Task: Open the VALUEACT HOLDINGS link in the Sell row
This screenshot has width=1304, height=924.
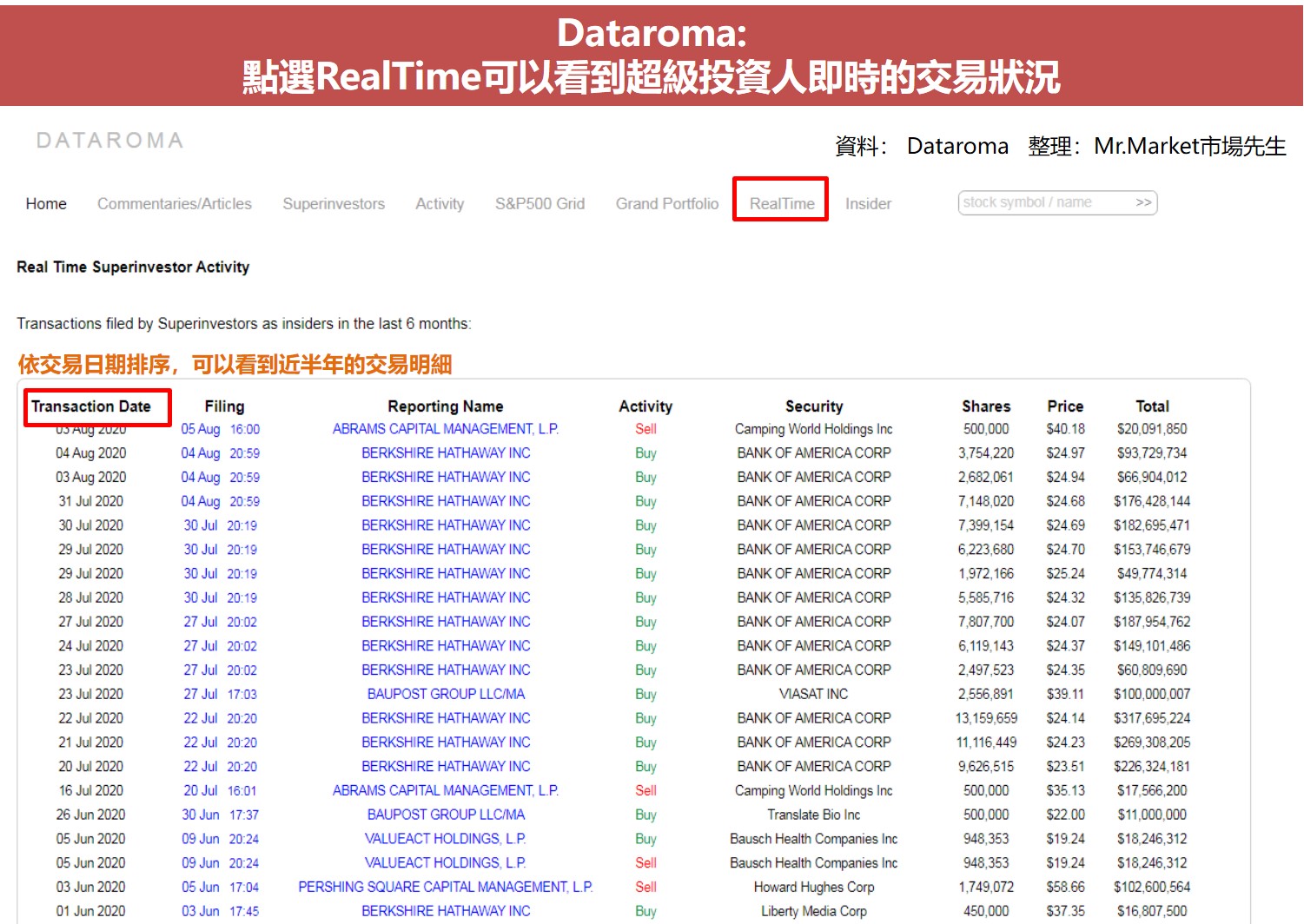Action: 446,863
